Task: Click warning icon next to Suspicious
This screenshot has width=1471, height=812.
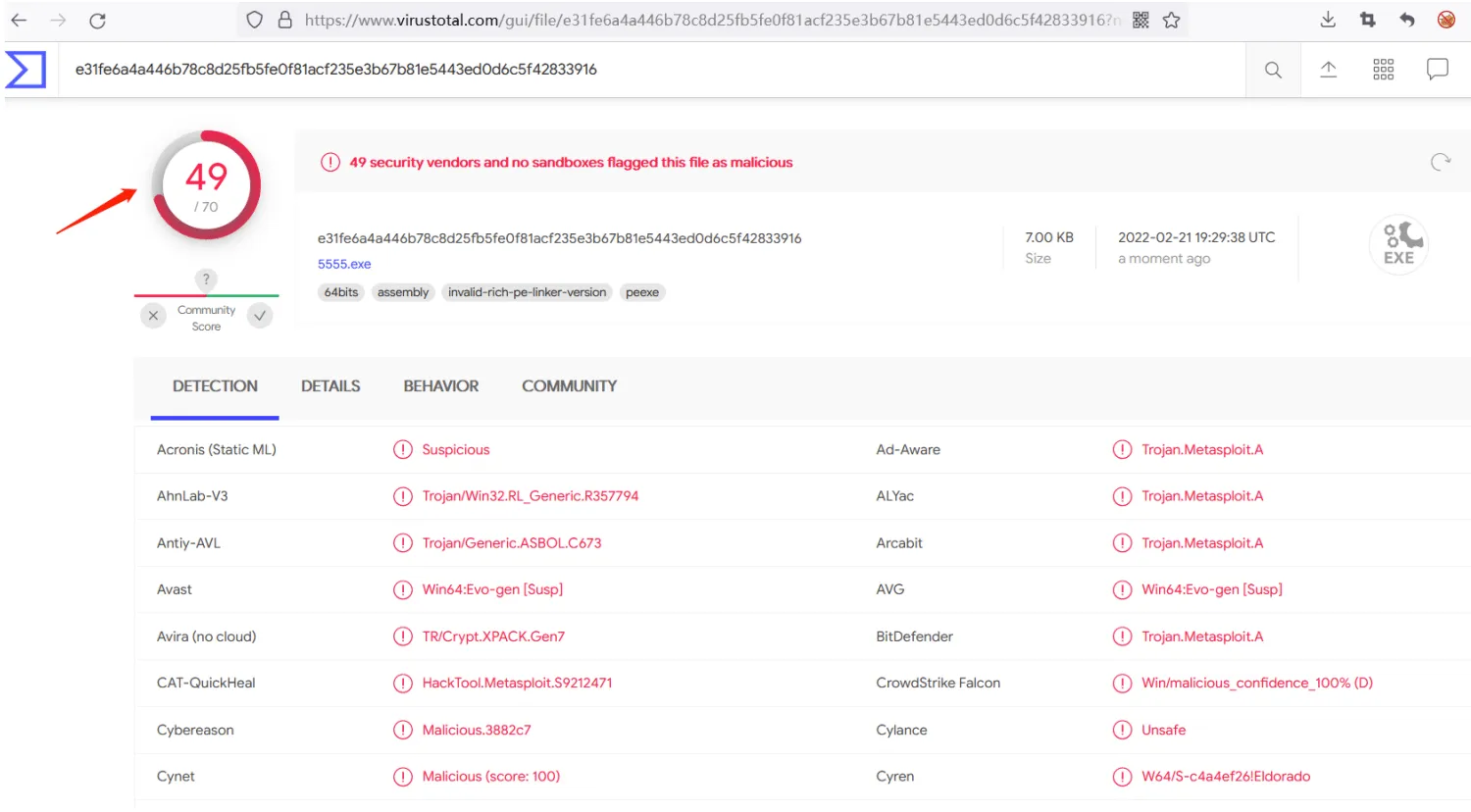Action: tap(403, 450)
